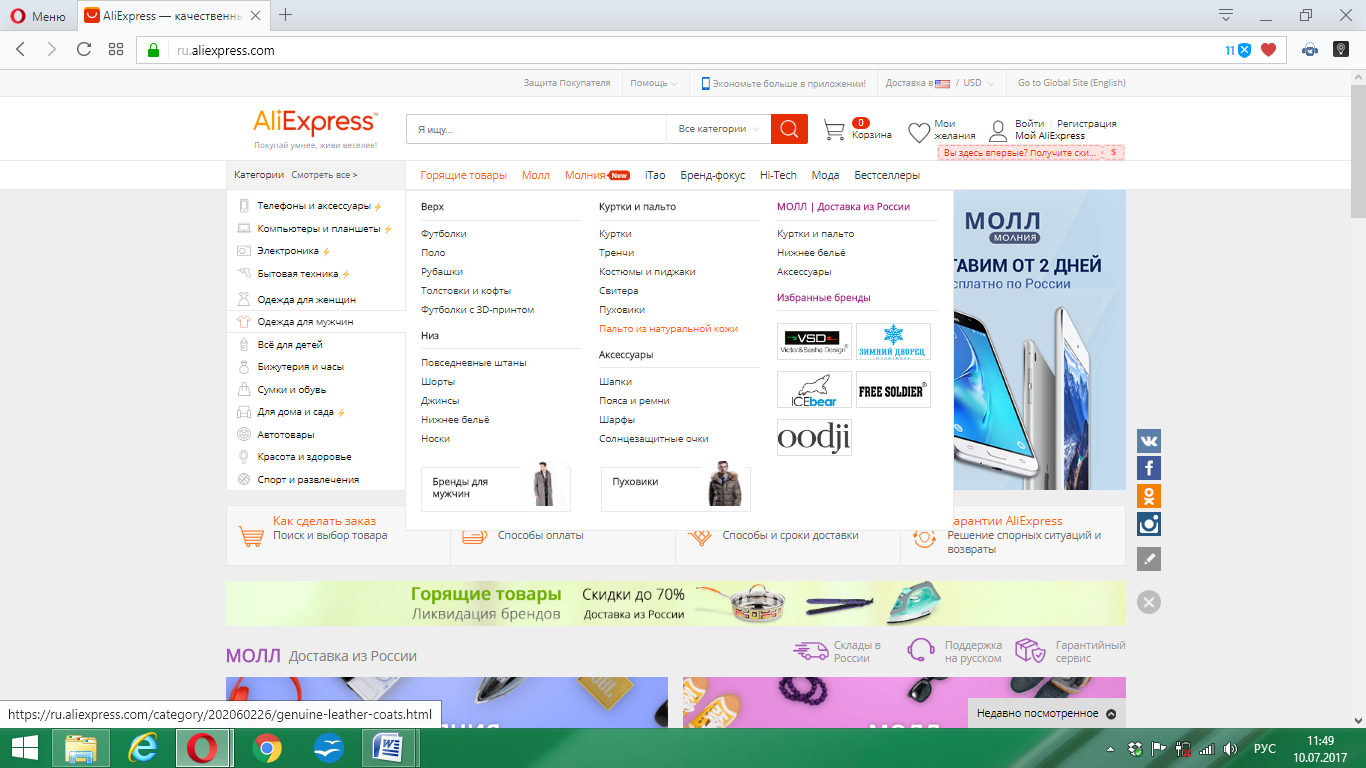Open the Instagram social icon
This screenshot has width=1366, height=768.
tap(1149, 524)
